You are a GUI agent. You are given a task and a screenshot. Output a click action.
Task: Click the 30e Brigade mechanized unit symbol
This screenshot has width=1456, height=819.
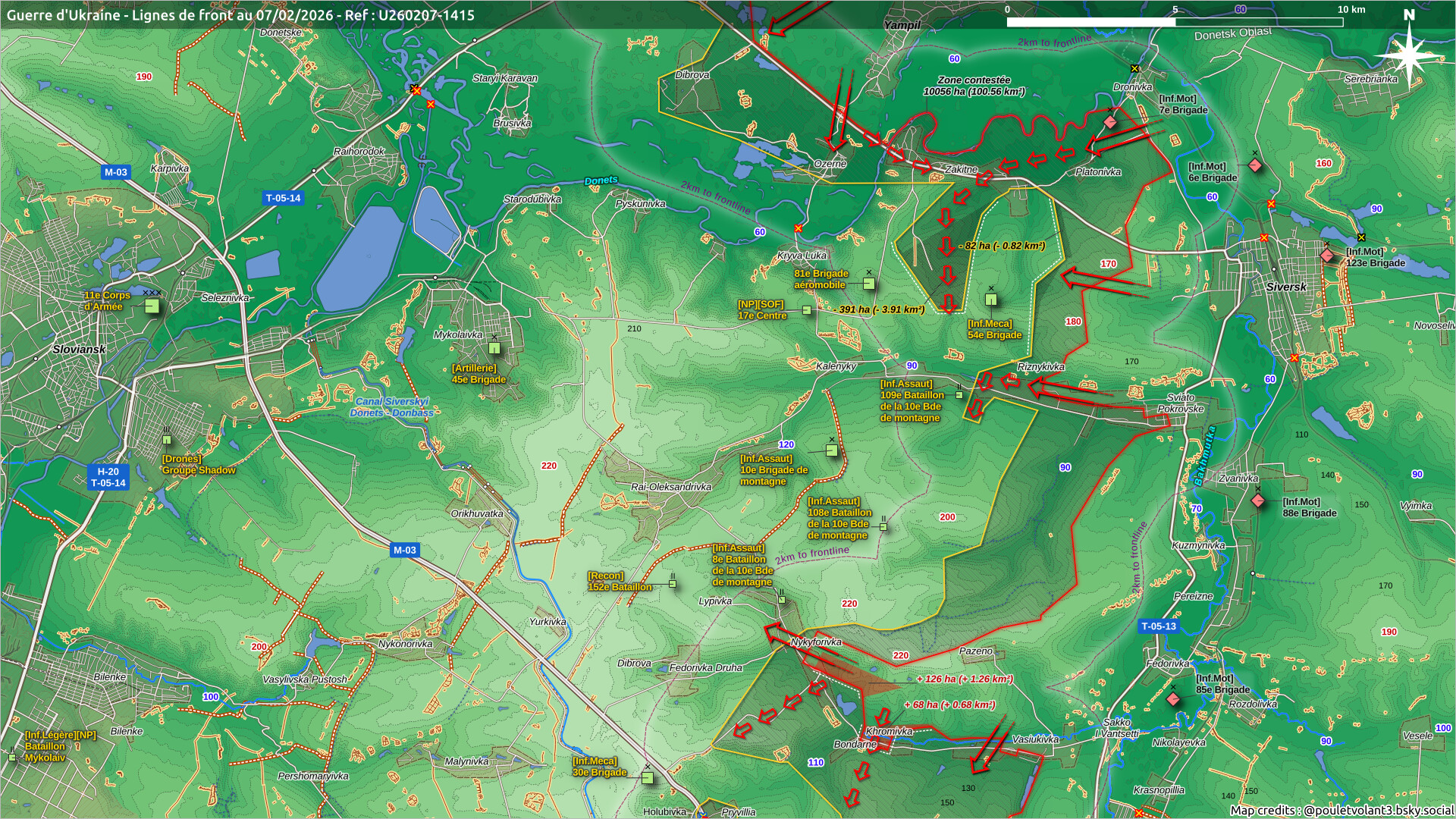click(x=647, y=777)
